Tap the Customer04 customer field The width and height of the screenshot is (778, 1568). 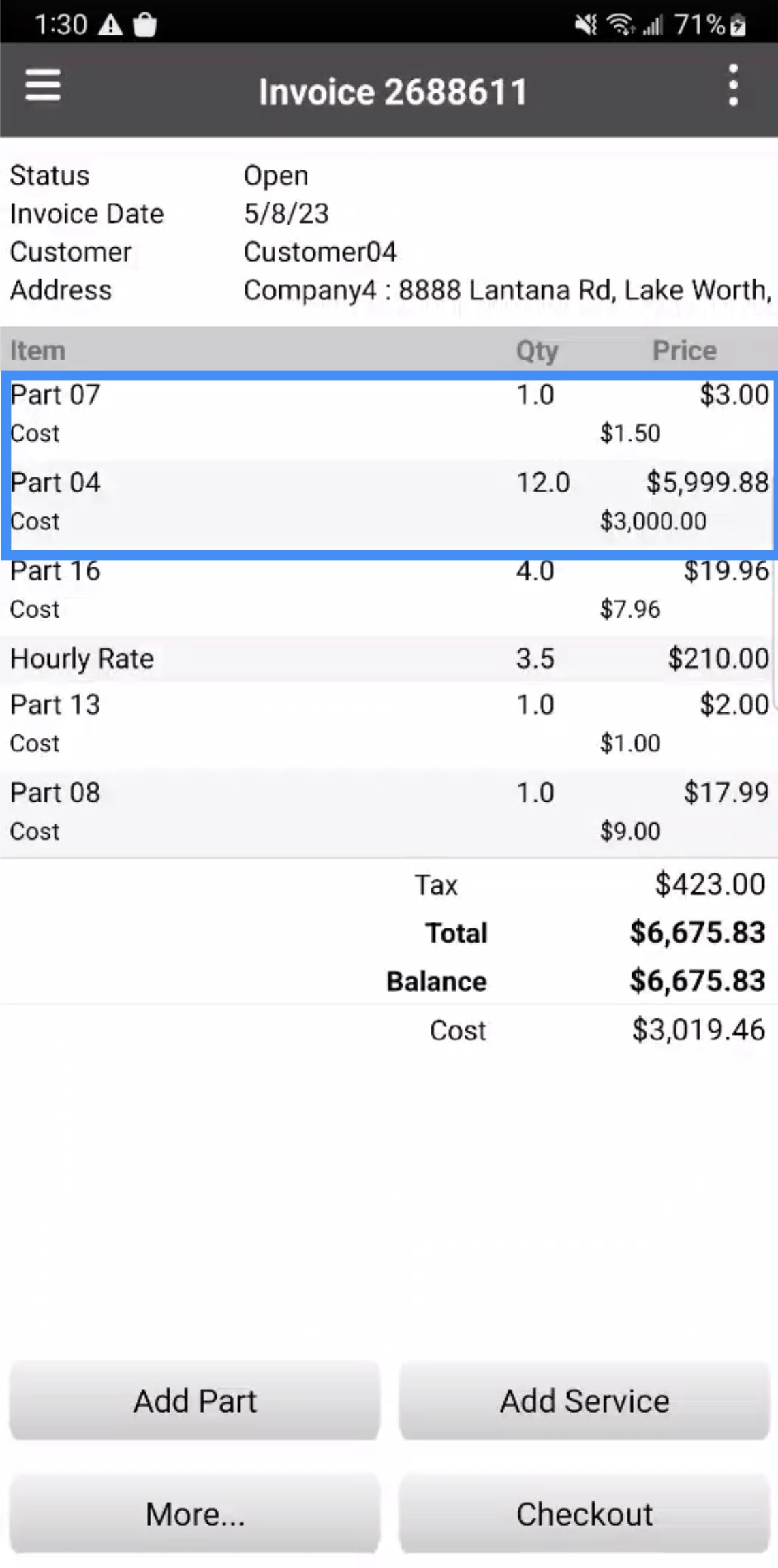[320, 252]
